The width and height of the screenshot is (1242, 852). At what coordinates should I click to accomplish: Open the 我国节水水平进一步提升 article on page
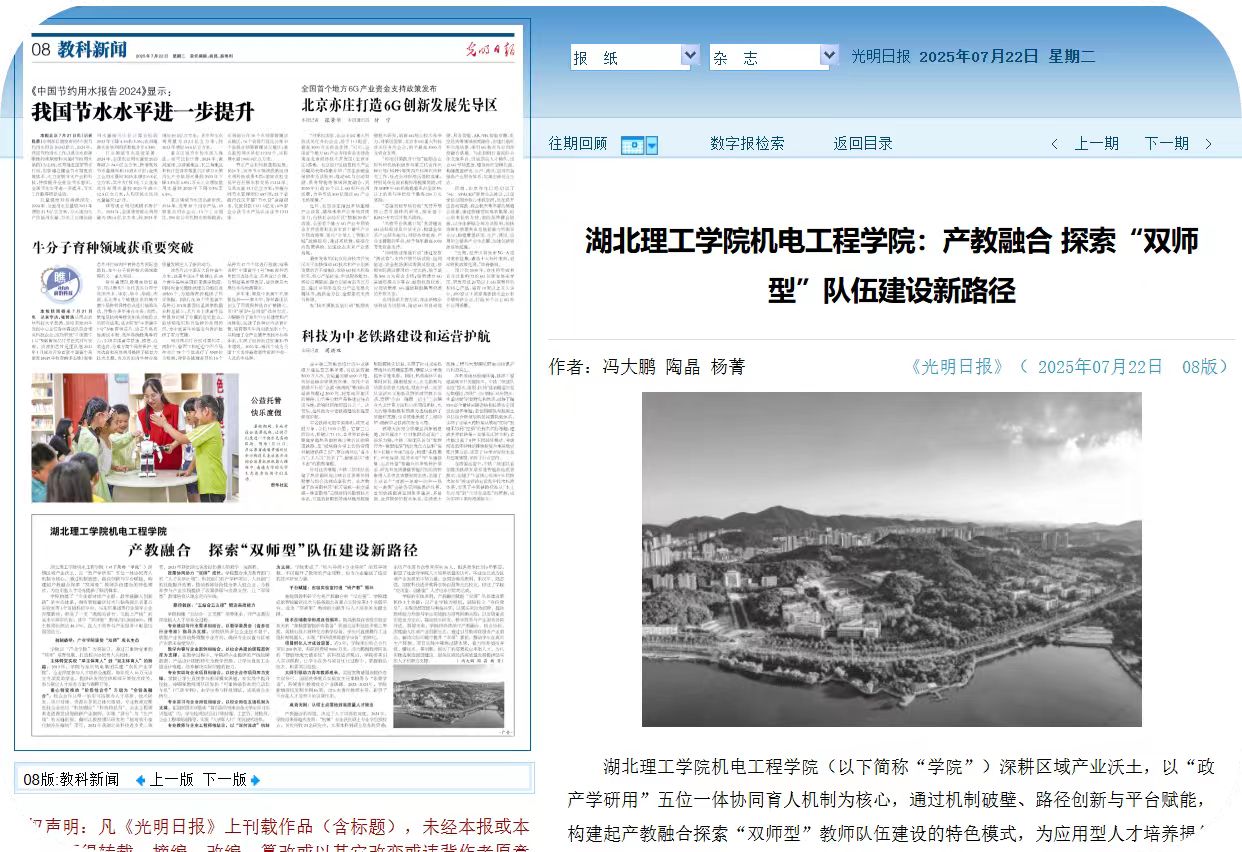click(x=143, y=110)
